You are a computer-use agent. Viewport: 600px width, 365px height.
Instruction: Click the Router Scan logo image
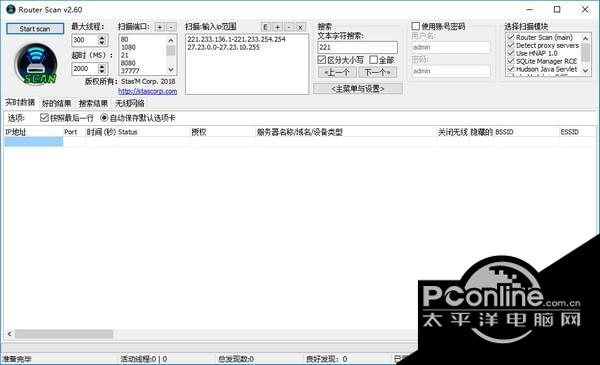[x=36, y=64]
